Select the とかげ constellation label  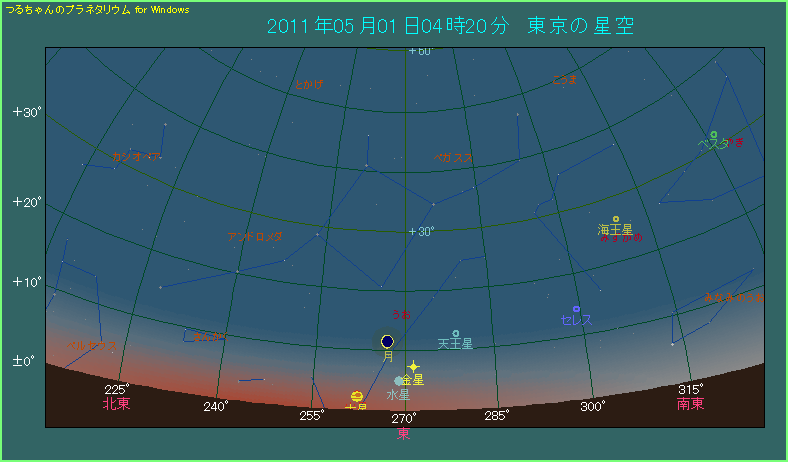tap(309, 85)
